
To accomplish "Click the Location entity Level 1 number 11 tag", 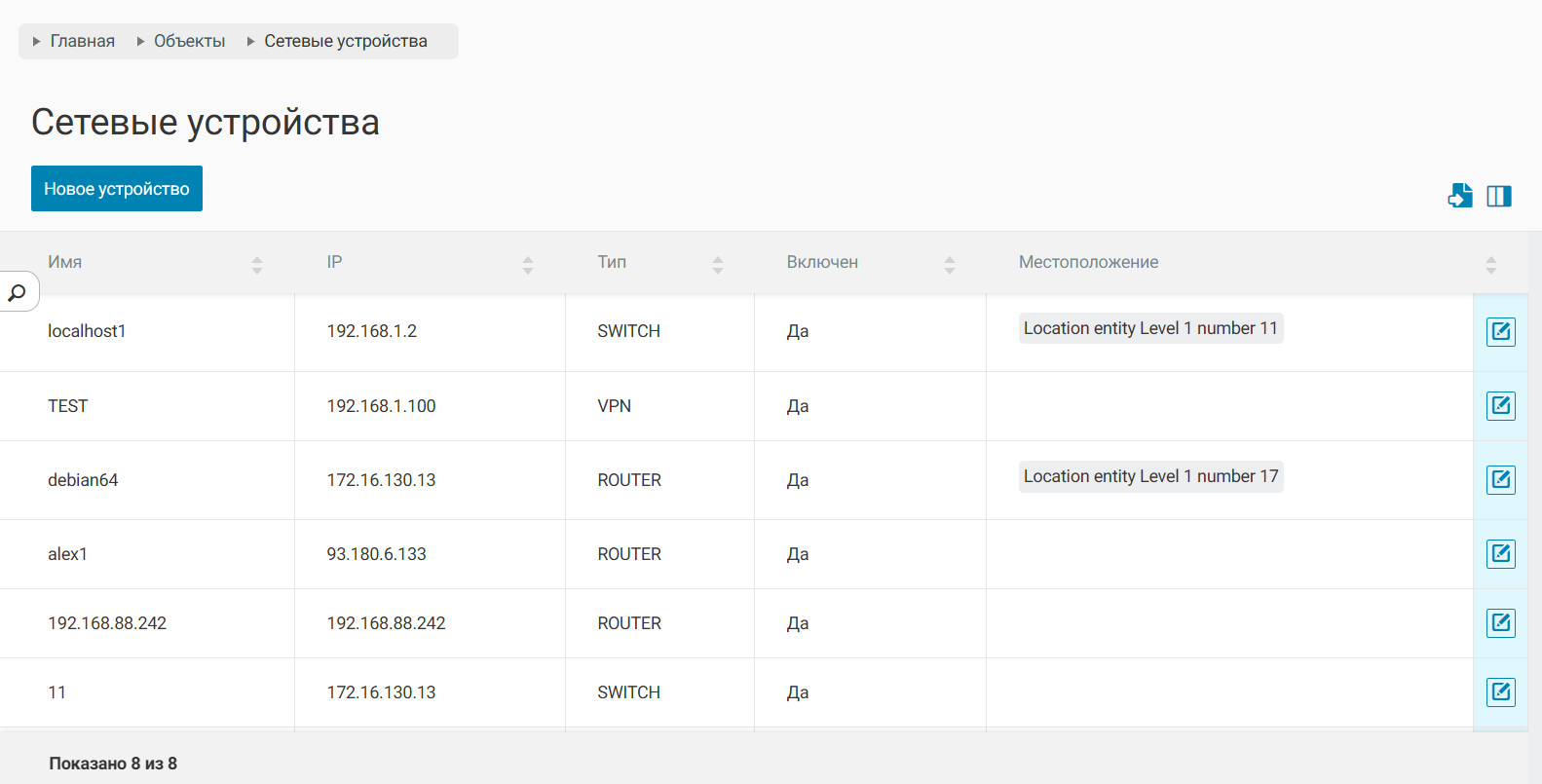I will [x=1149, y=328].
